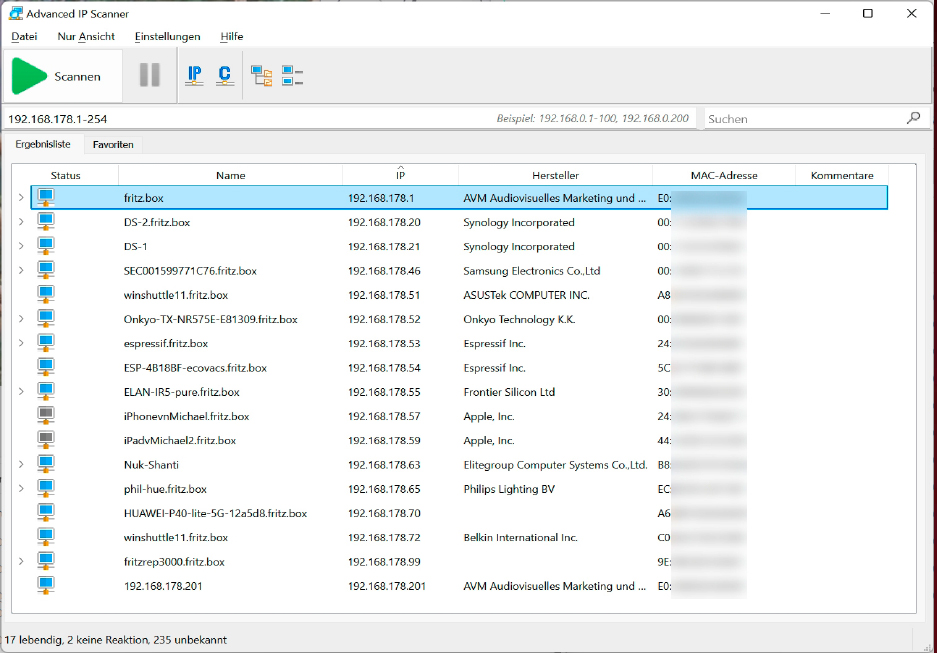The width and height of the screenshot is (937, 653).
Task: Click the device icon of Onkyo-TX-NR575E
Action: [x=46, y=318]
